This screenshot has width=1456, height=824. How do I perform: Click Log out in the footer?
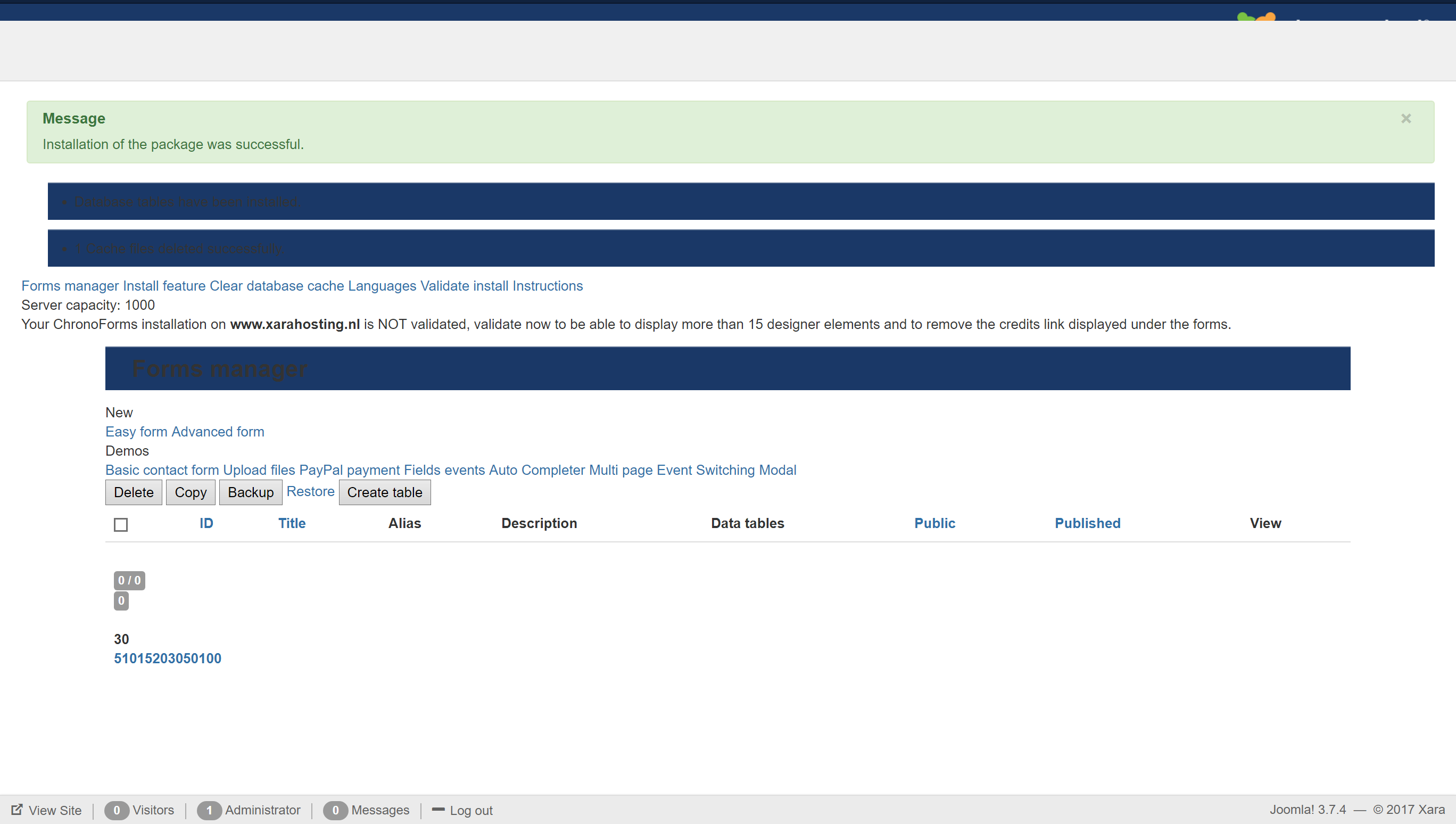tap(471, 810)
